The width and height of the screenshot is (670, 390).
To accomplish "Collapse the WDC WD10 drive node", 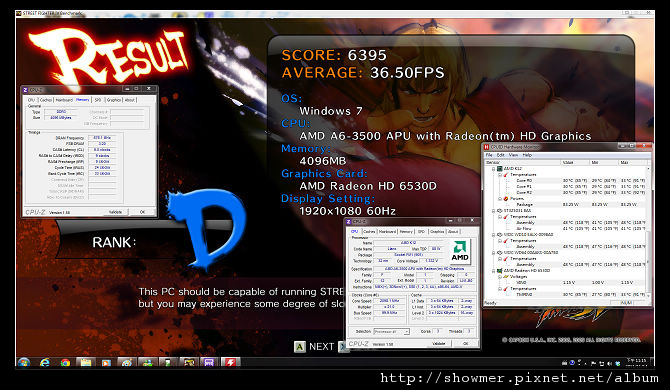I will (x=494, y=235).
